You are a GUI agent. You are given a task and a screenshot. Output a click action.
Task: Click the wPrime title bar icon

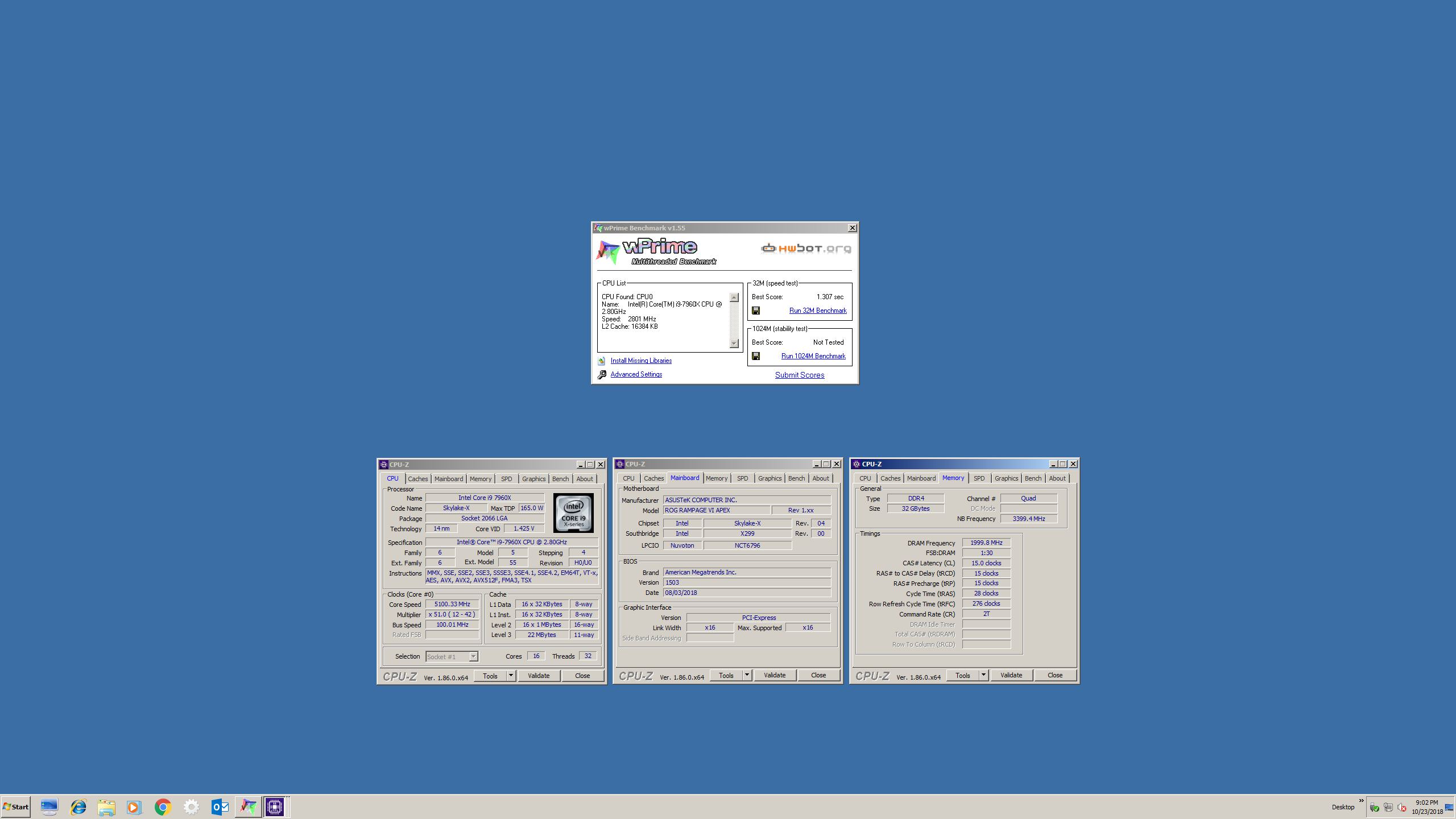(x=598, y=228)
